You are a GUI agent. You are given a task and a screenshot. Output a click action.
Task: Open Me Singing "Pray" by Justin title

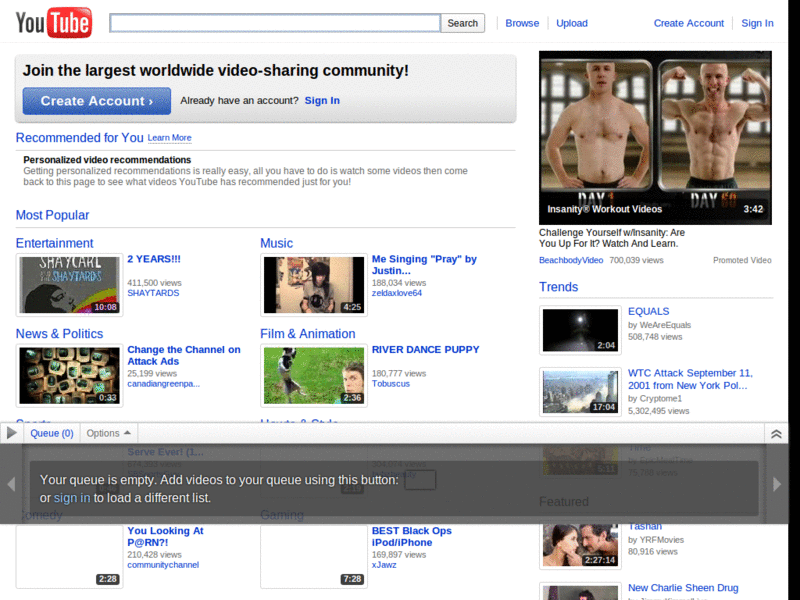click(424, 265)
